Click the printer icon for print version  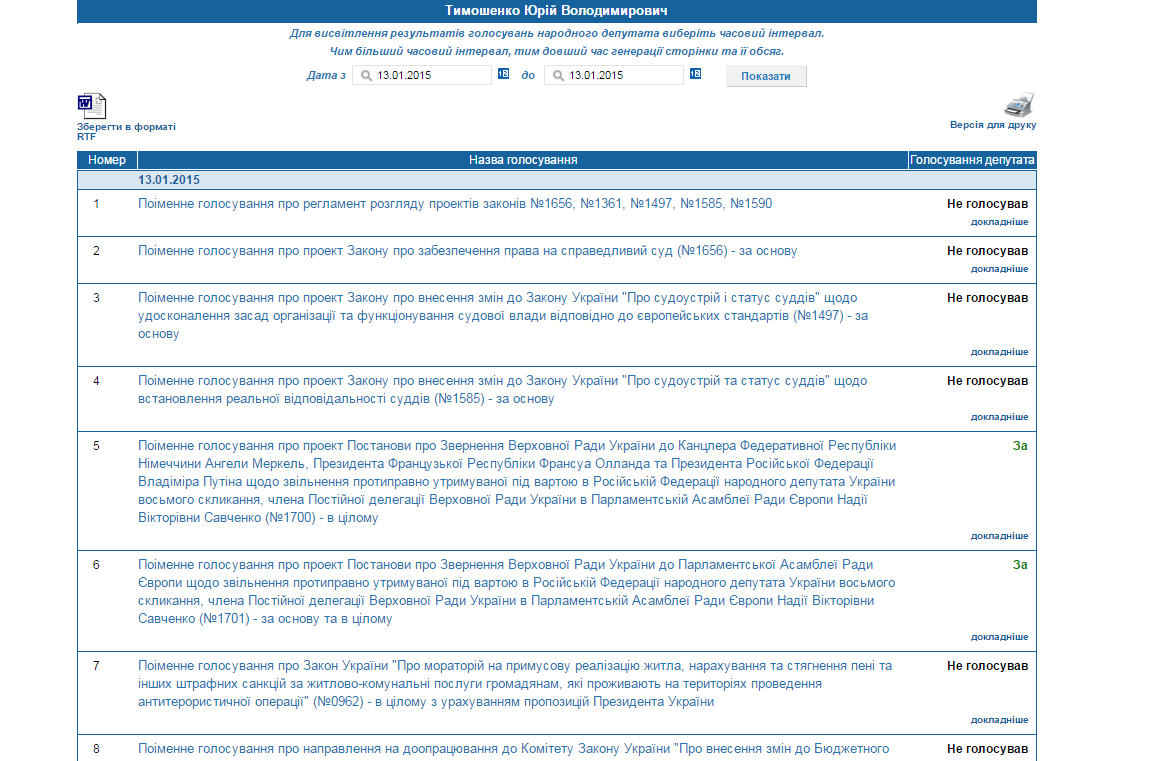1018,105
